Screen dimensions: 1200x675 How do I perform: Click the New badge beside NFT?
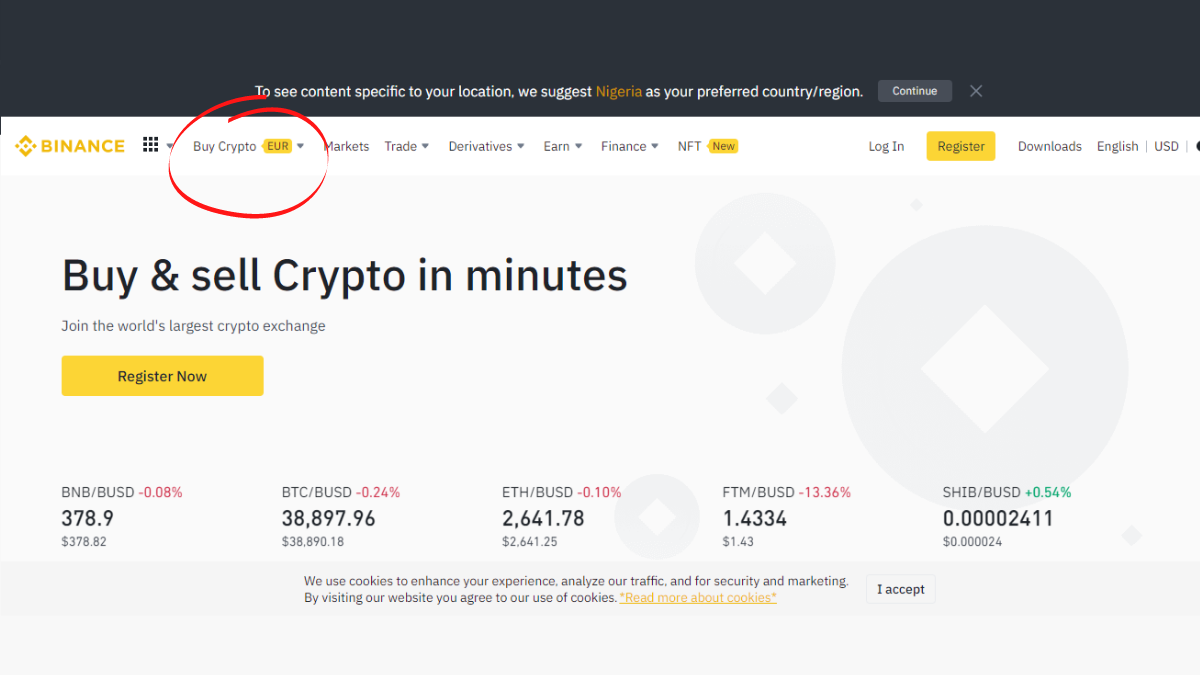pyautogui.click(x=723, y=146)
